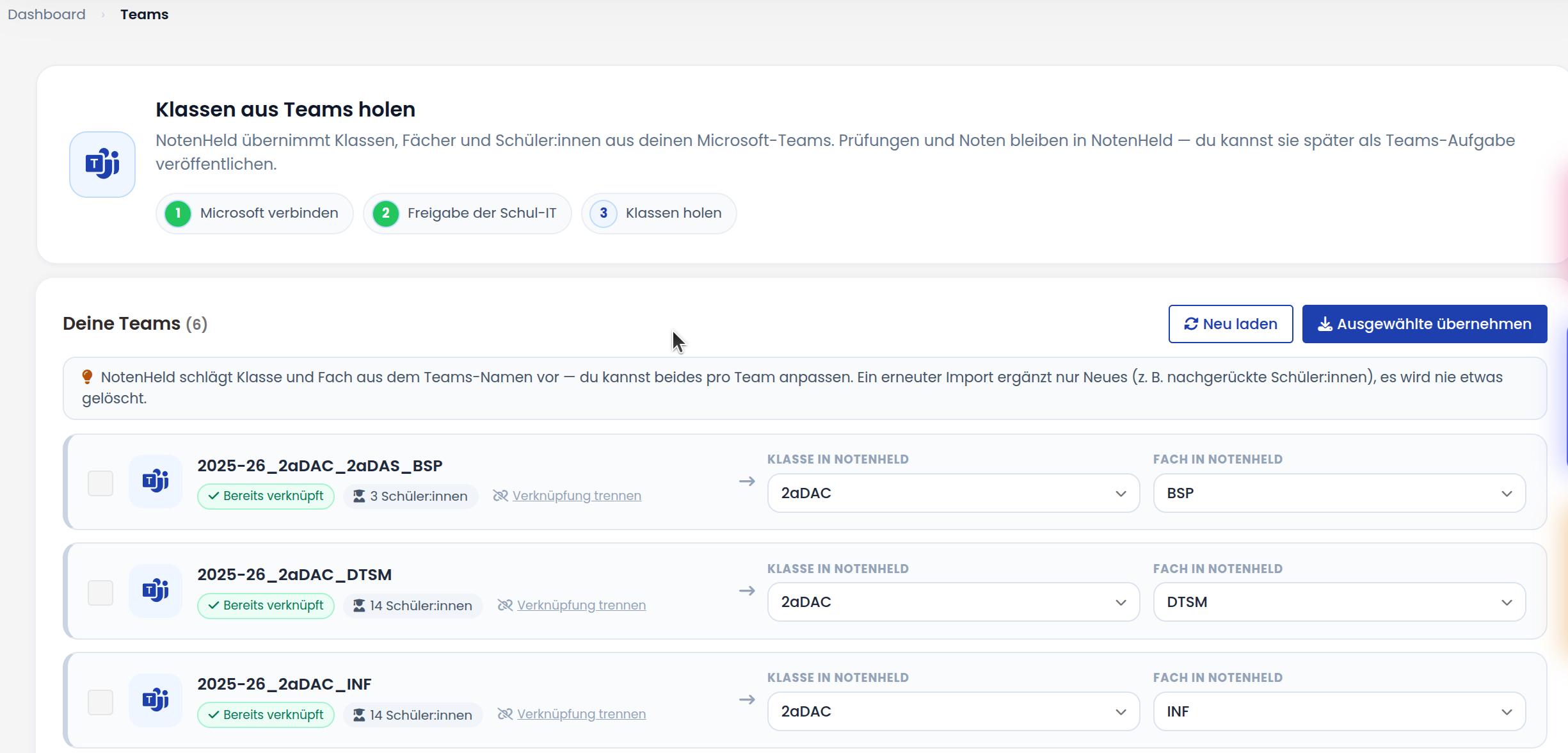Click Verknüpfung trennen for BSP team
Screen dimensions: 1568x753
tap(577, 496)
